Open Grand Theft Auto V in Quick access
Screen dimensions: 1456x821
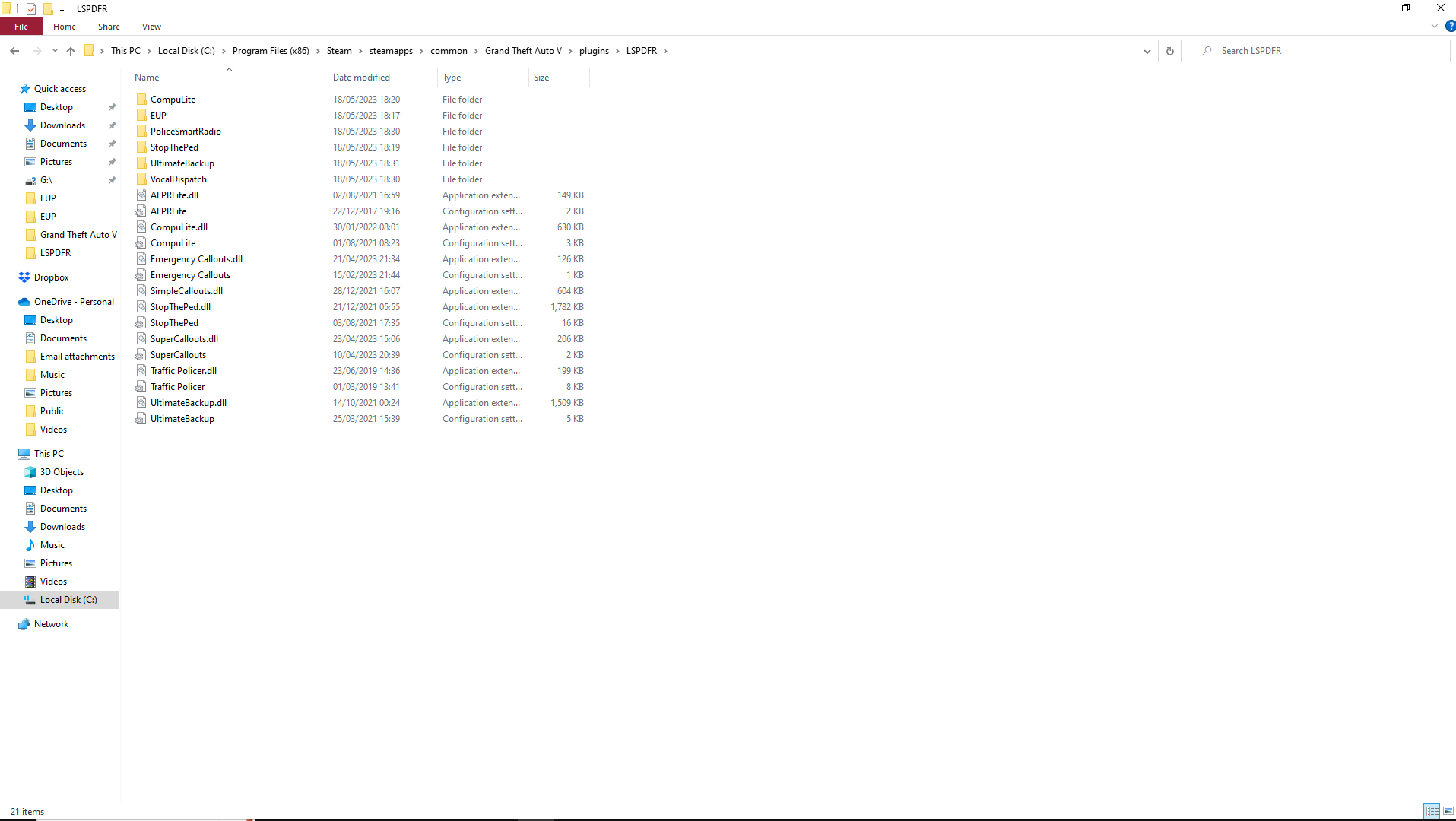[x=78, y=235]
